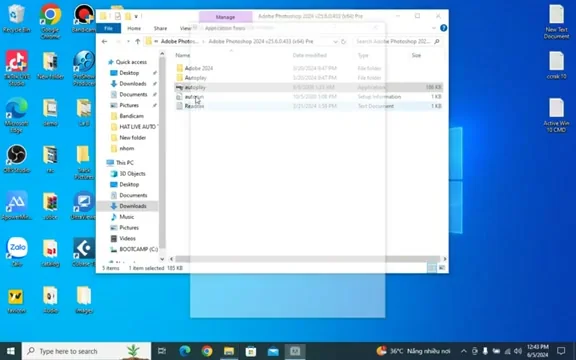Viewport: 576px width, 360px height.
Task: Open Task View from the taskbar
Action: pyautogui.click(x=162, y=351)
